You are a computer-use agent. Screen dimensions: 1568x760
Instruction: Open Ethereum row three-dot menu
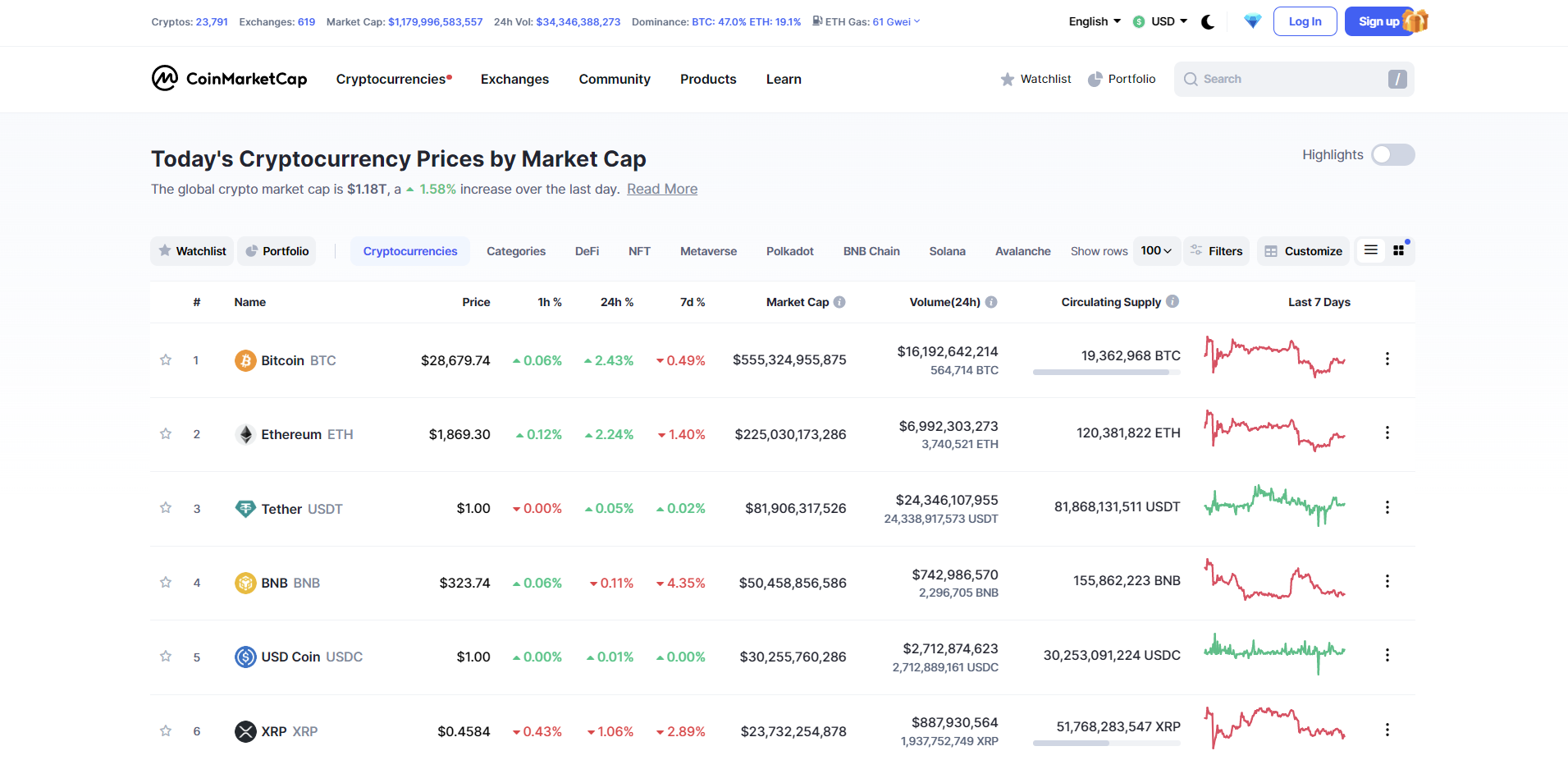pyautogui.click(x=1387, y=433)
